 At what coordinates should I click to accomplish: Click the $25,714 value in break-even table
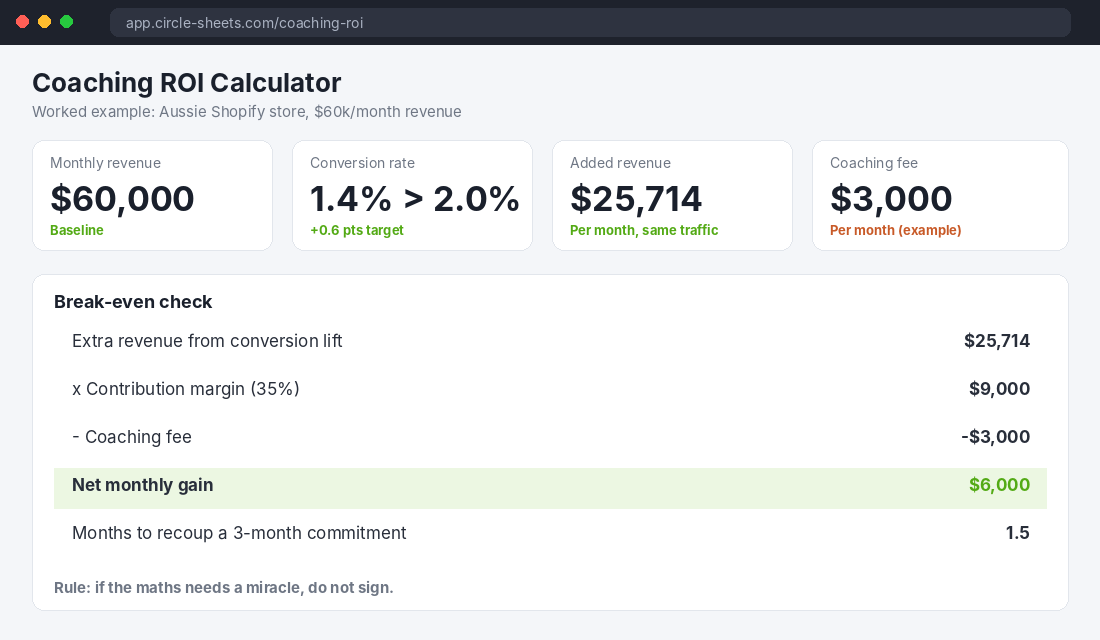tap(997, 341)
